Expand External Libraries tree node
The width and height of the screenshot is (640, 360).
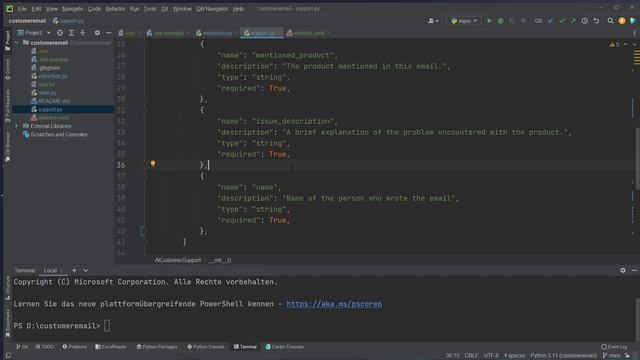click(x=17, y=126)
